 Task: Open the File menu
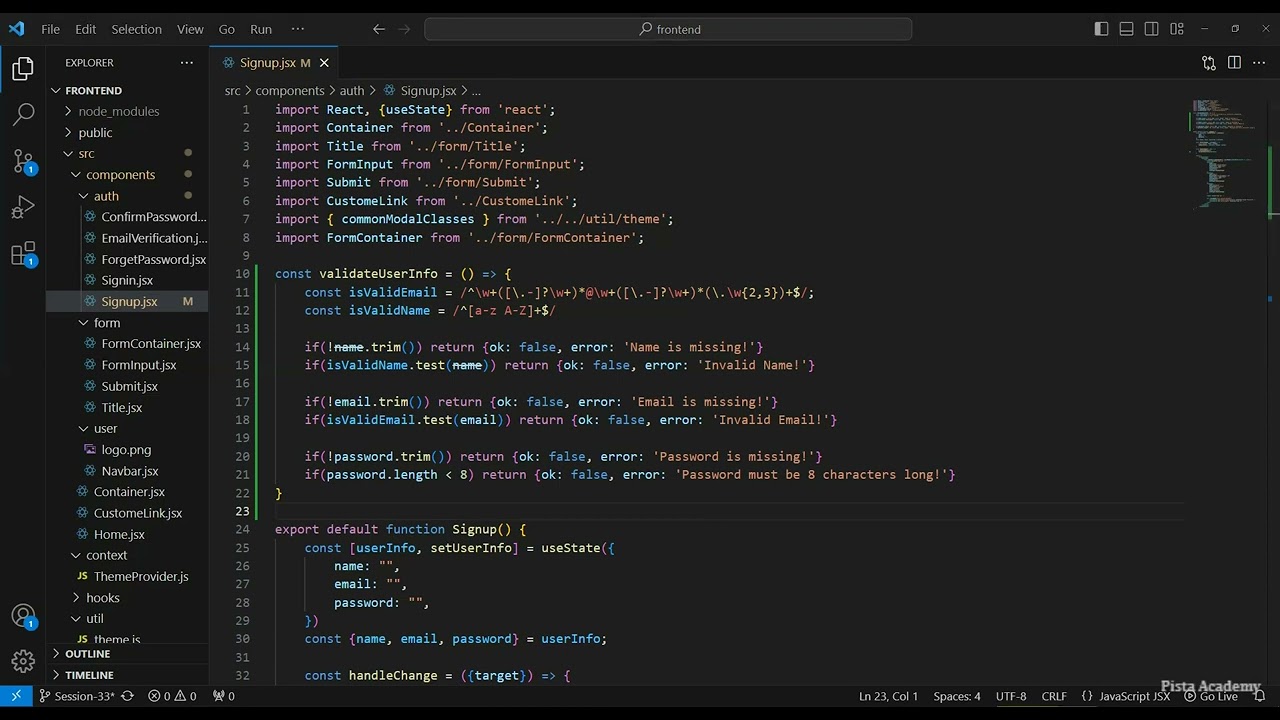[50, 29]
